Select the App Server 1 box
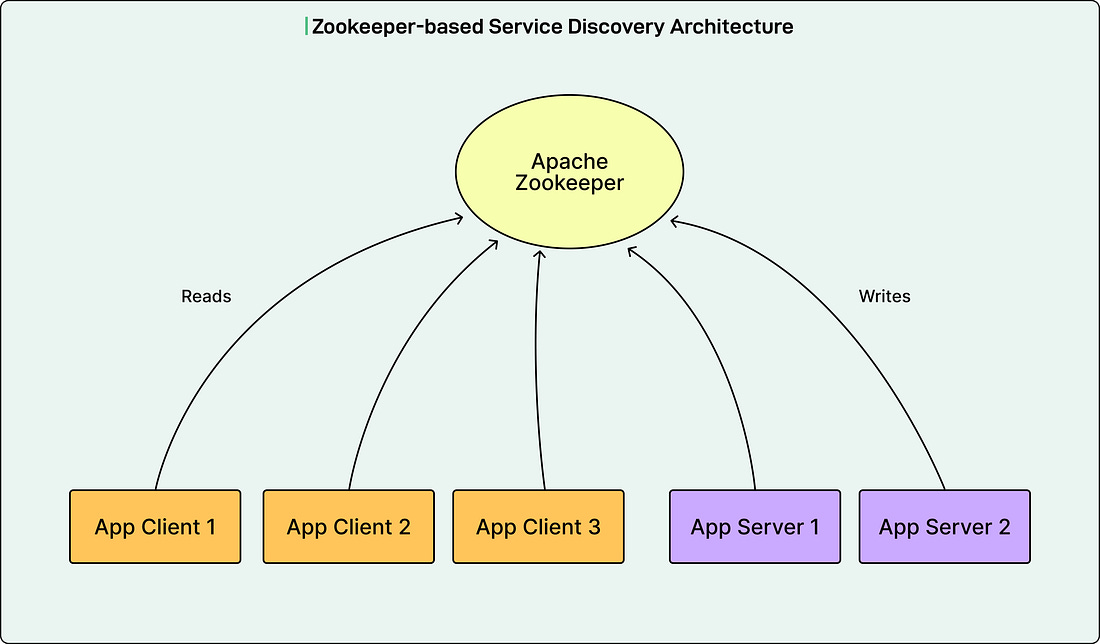Viewport: 1100px width, 644px height. [x=755, y=527]
